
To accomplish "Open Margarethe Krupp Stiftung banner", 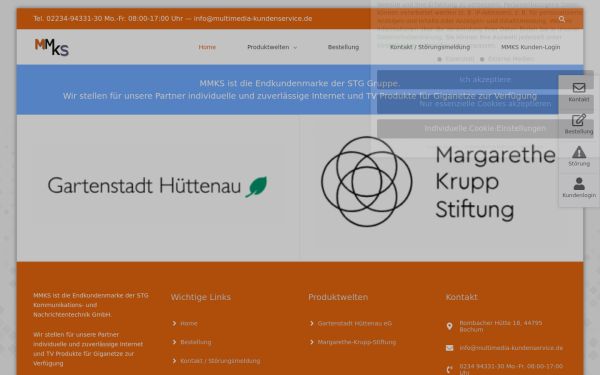I will tap(438, 181).
